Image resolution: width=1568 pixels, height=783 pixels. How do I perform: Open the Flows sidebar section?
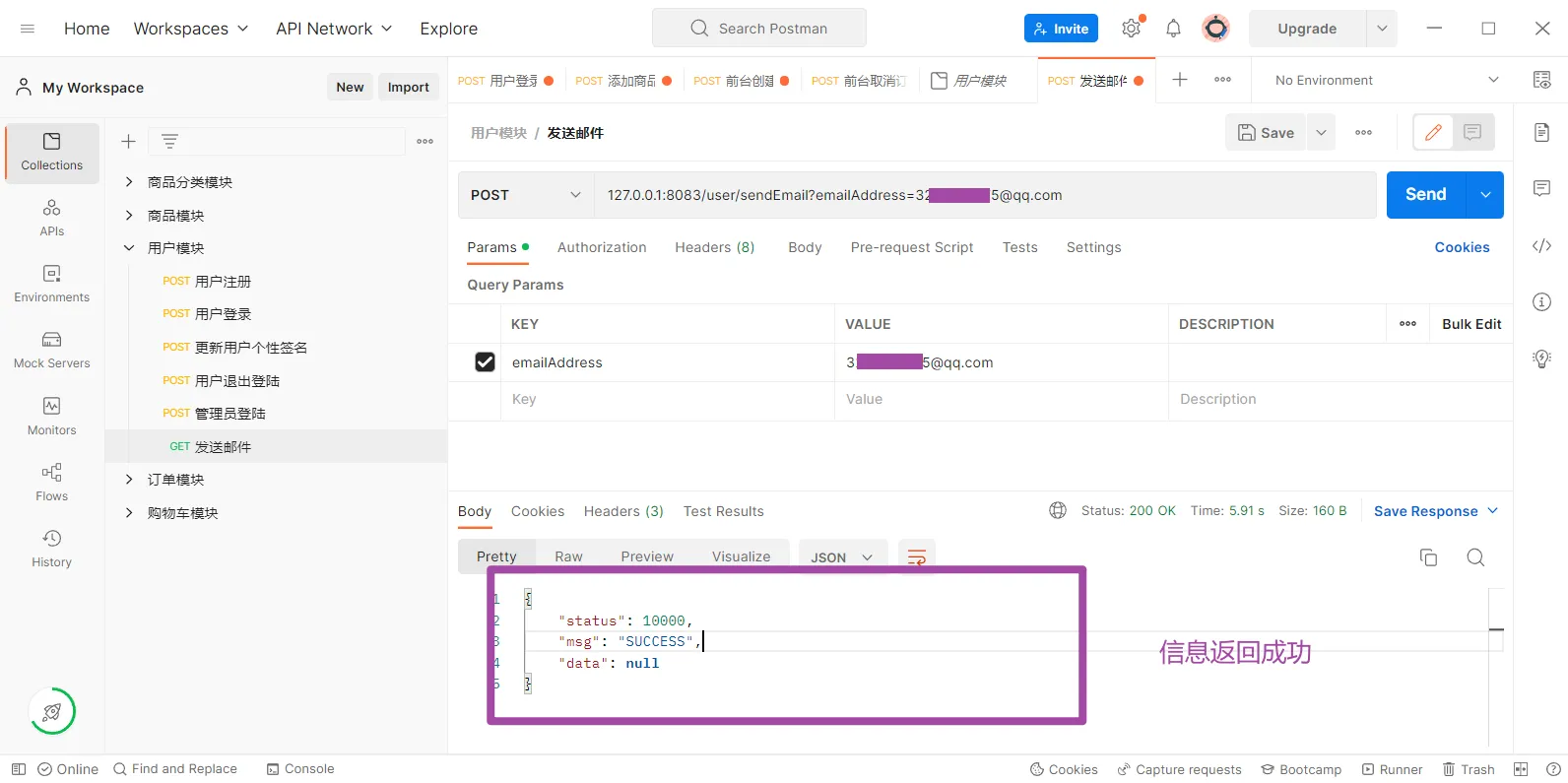click(51, 483)
